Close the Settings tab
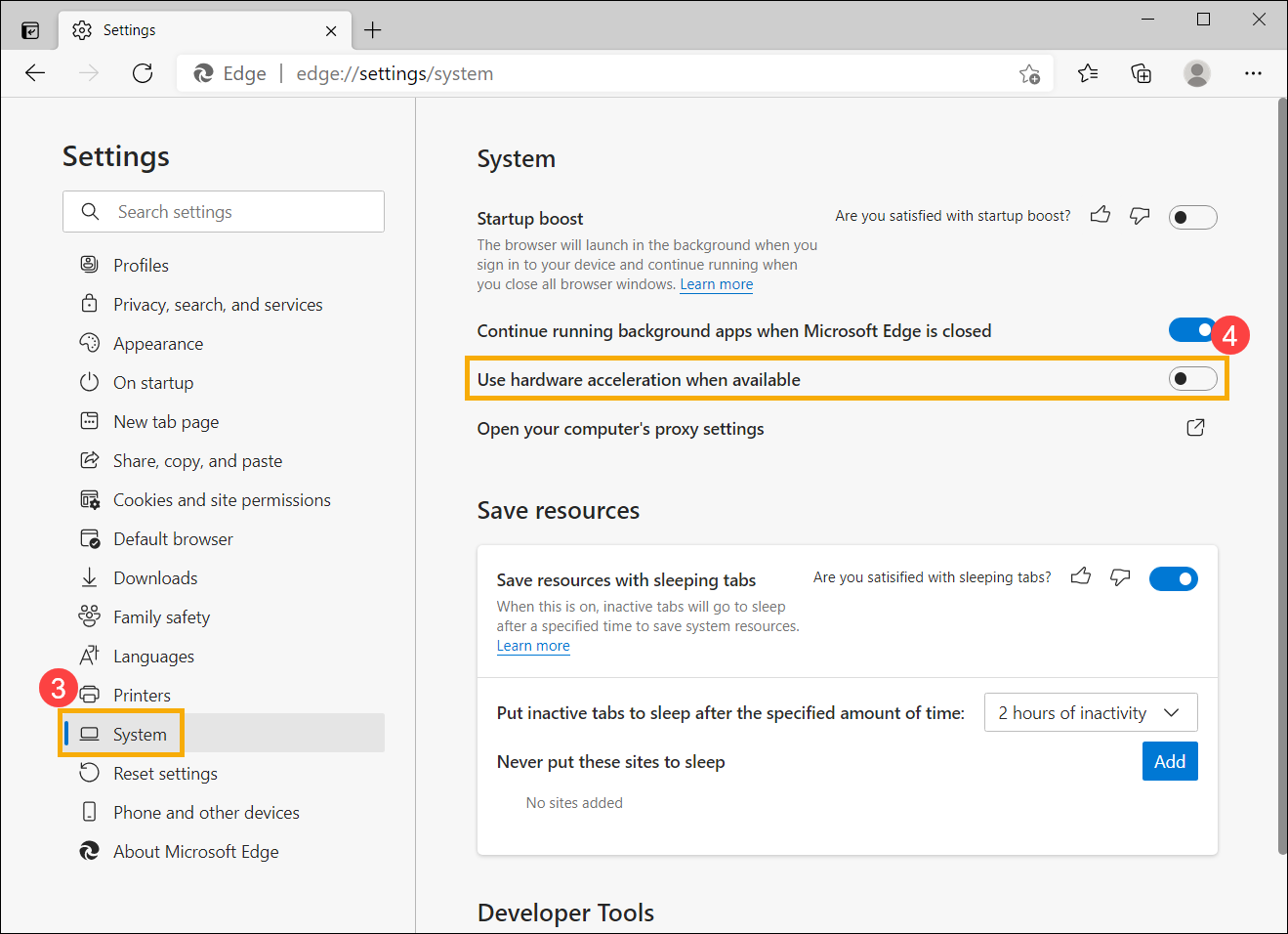 click(331, 30)
